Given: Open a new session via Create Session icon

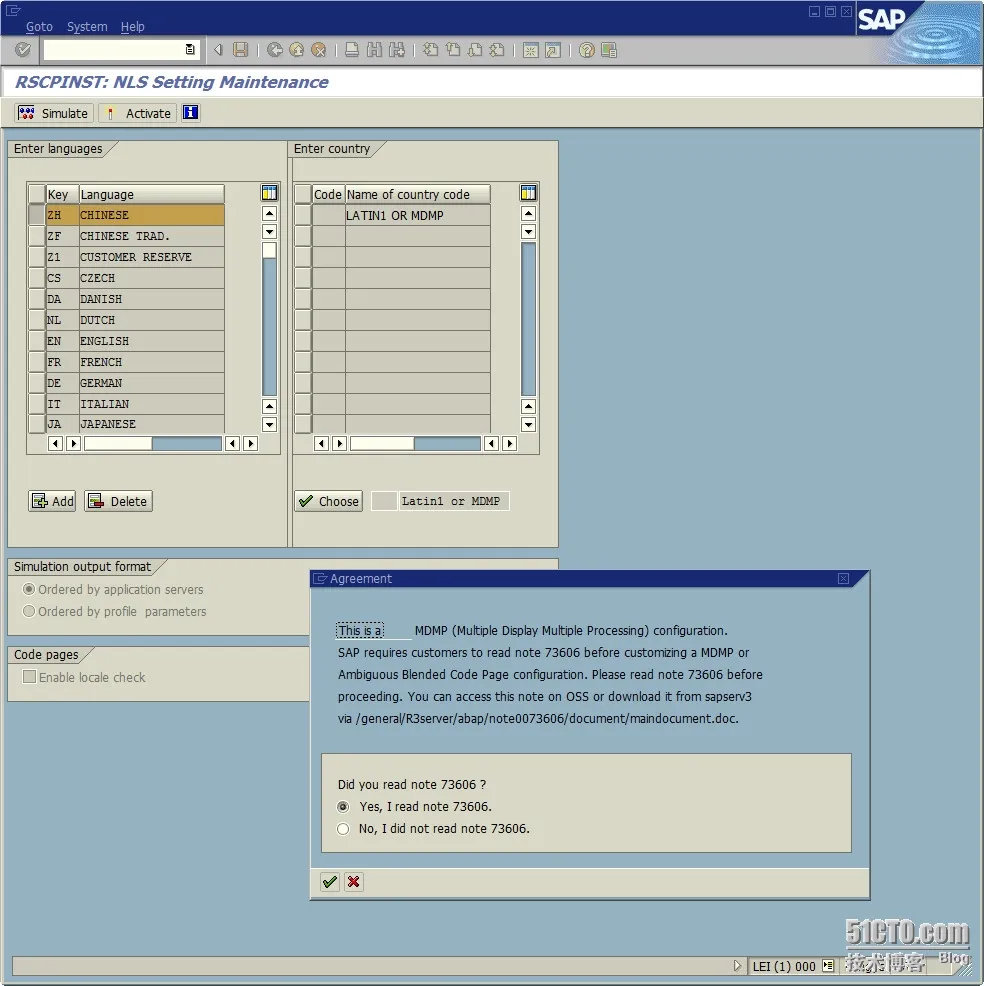Looking at the screenshot, I should click(x=531, y=50).
